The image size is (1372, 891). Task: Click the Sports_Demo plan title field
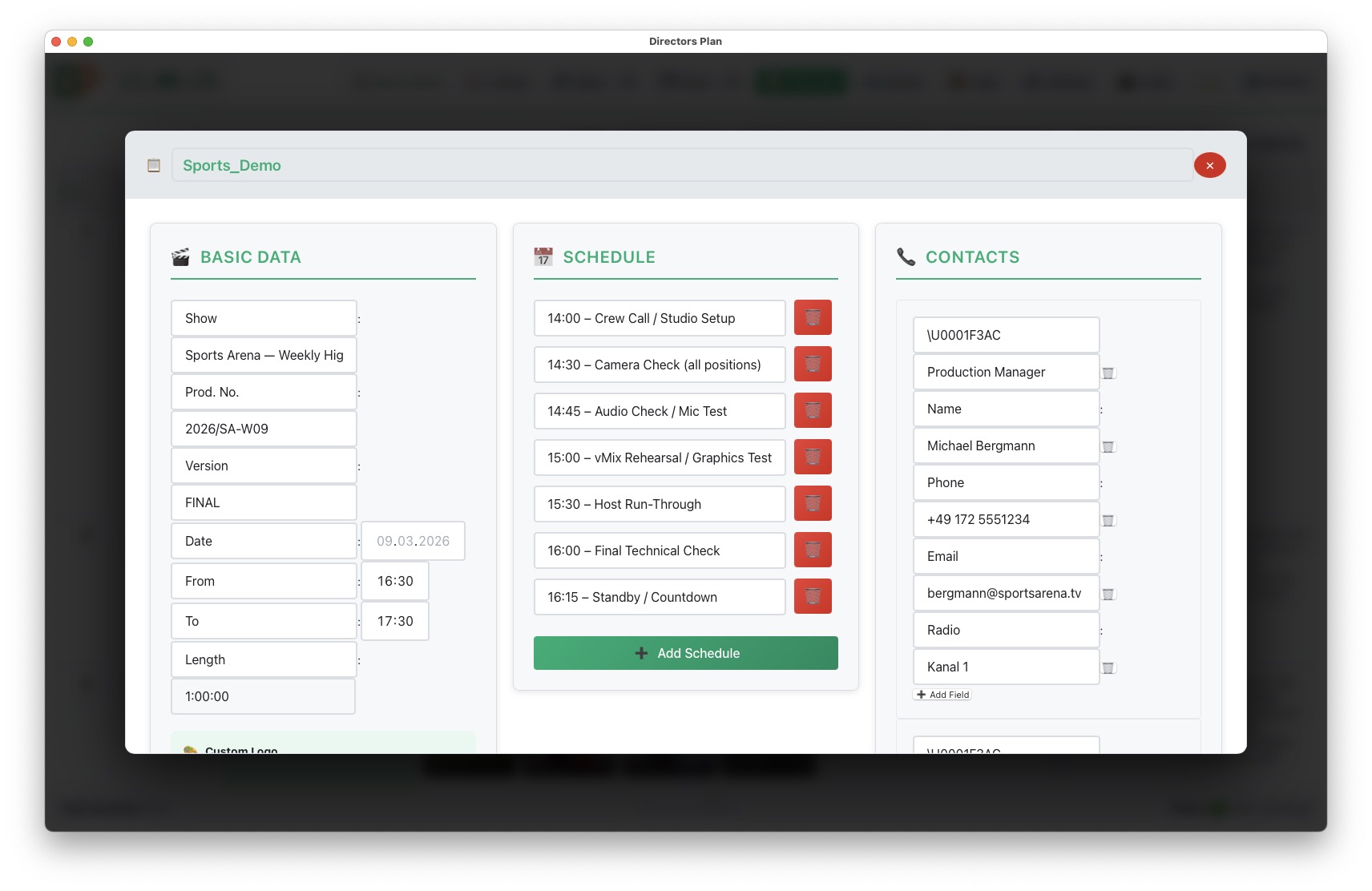pos(681,165)
